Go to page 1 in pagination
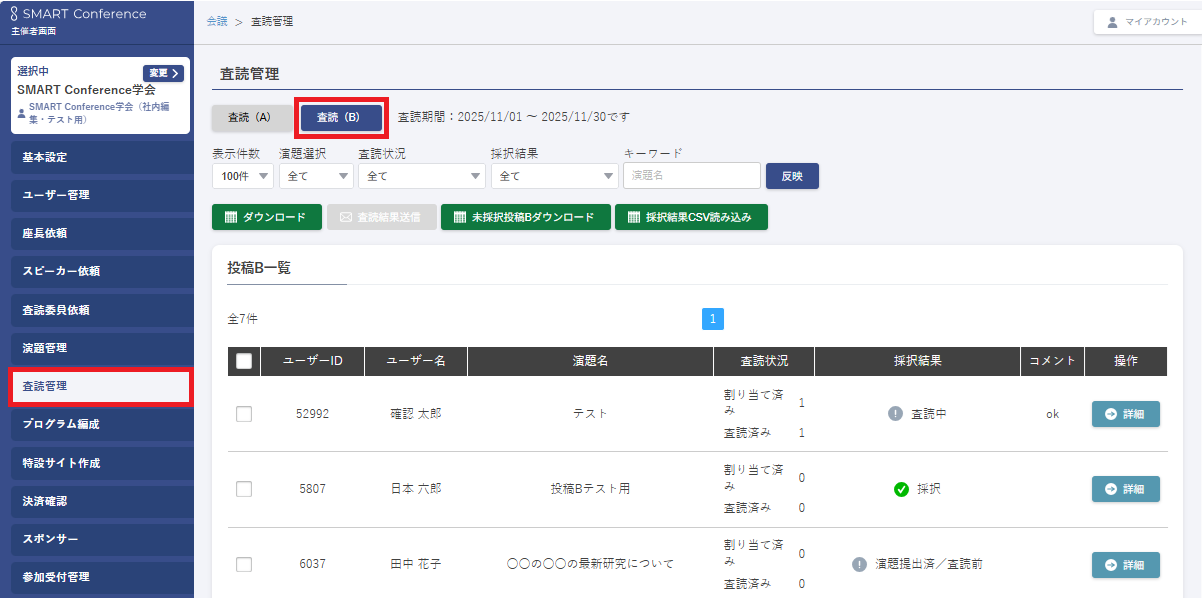 click(712, 319)
